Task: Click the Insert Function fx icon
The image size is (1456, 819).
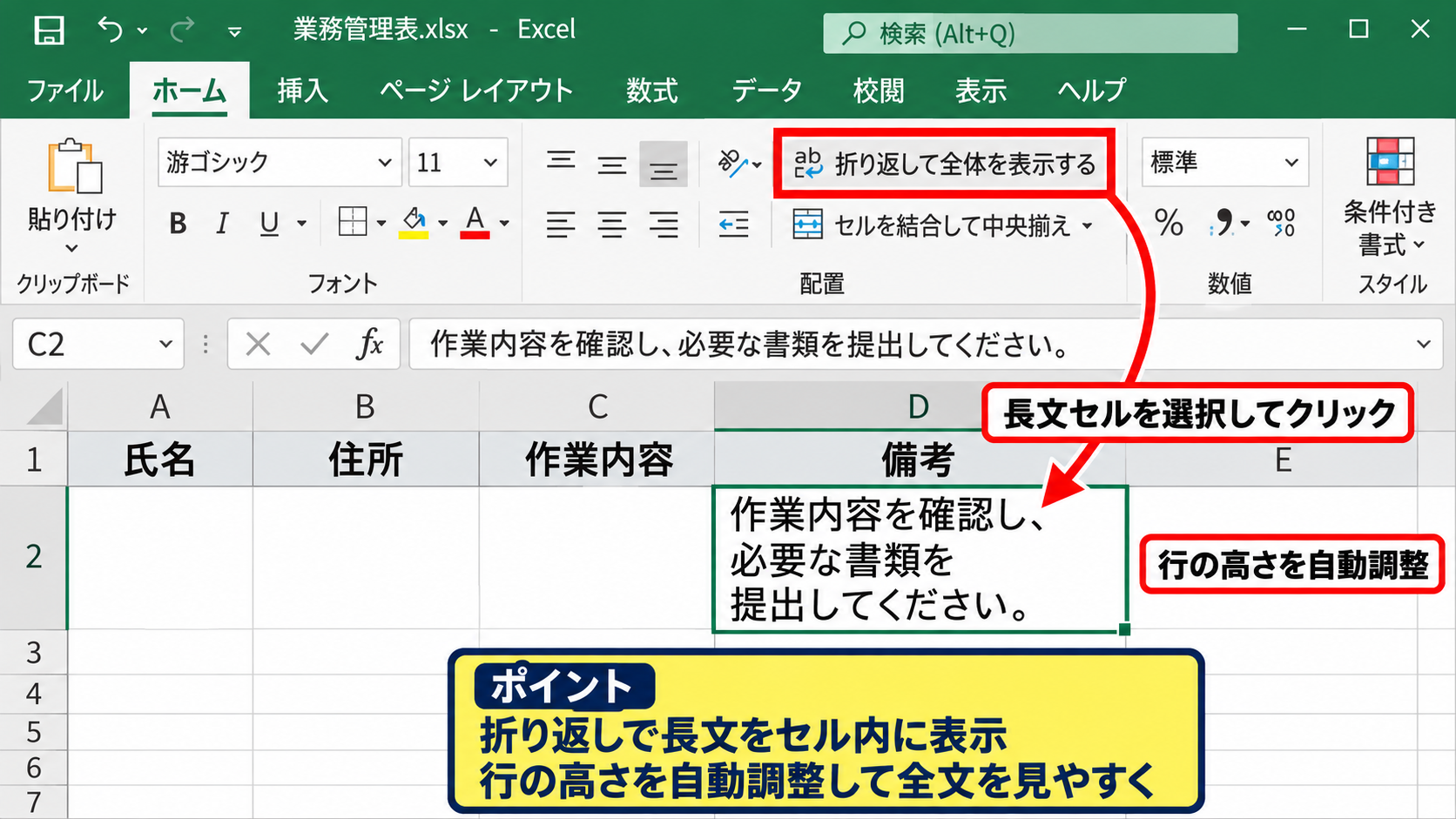Action: 369,345
